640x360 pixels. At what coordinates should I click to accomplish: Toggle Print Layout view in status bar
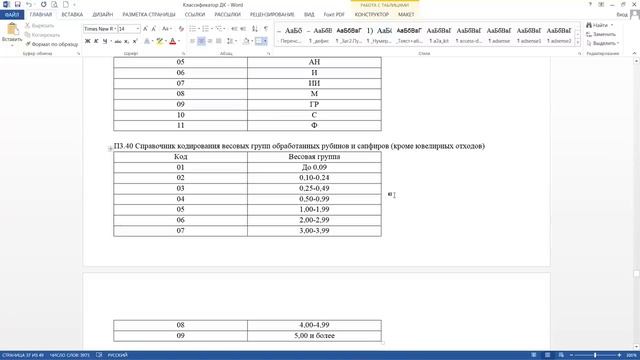coord(547,355)
